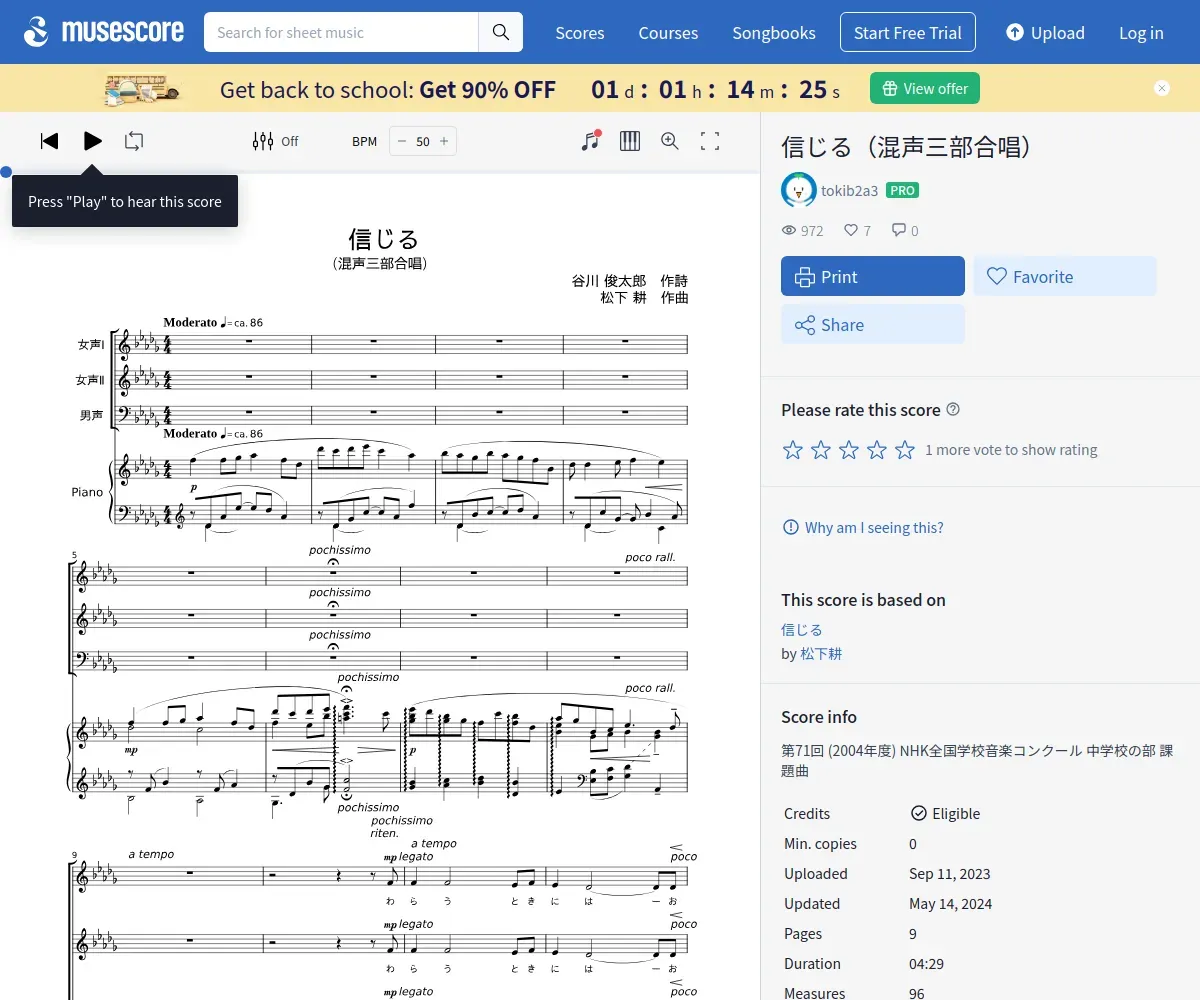Click the Duration value 04:29
Viewport: 1200px width, 1000px height.
[926, 963]
